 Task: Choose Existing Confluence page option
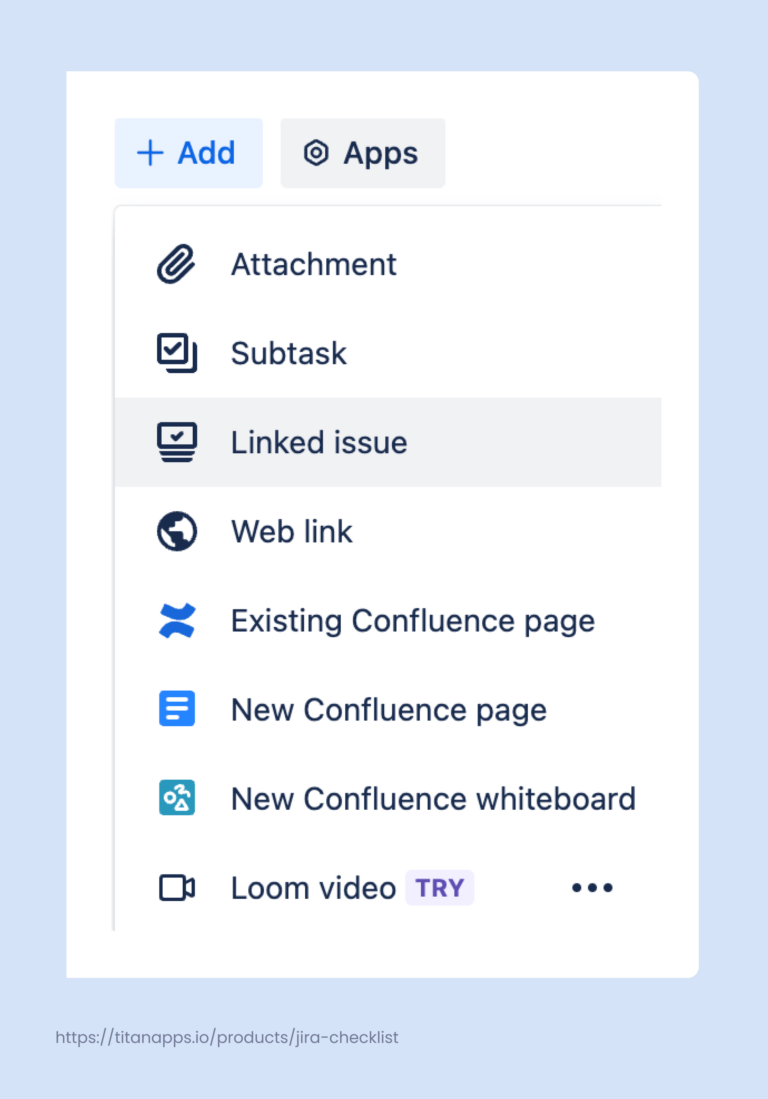(412, 620)
